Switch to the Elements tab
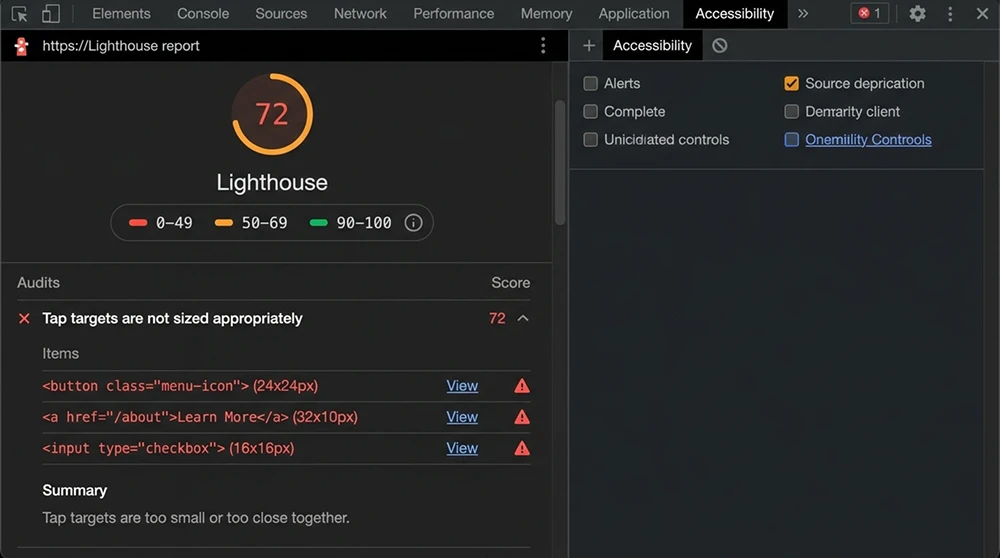Viewport: 1000px width, 558px height. 121,13
